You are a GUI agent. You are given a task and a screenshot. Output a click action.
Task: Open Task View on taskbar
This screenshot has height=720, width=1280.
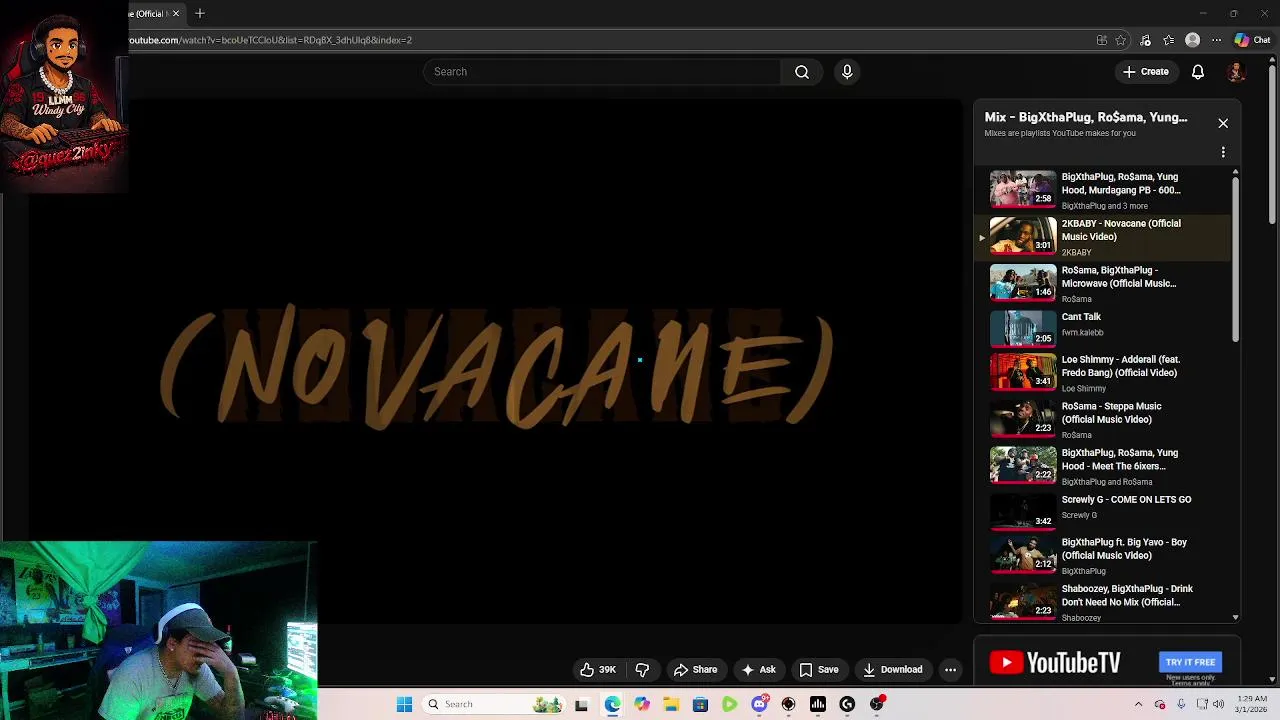[x=581, y=704]
